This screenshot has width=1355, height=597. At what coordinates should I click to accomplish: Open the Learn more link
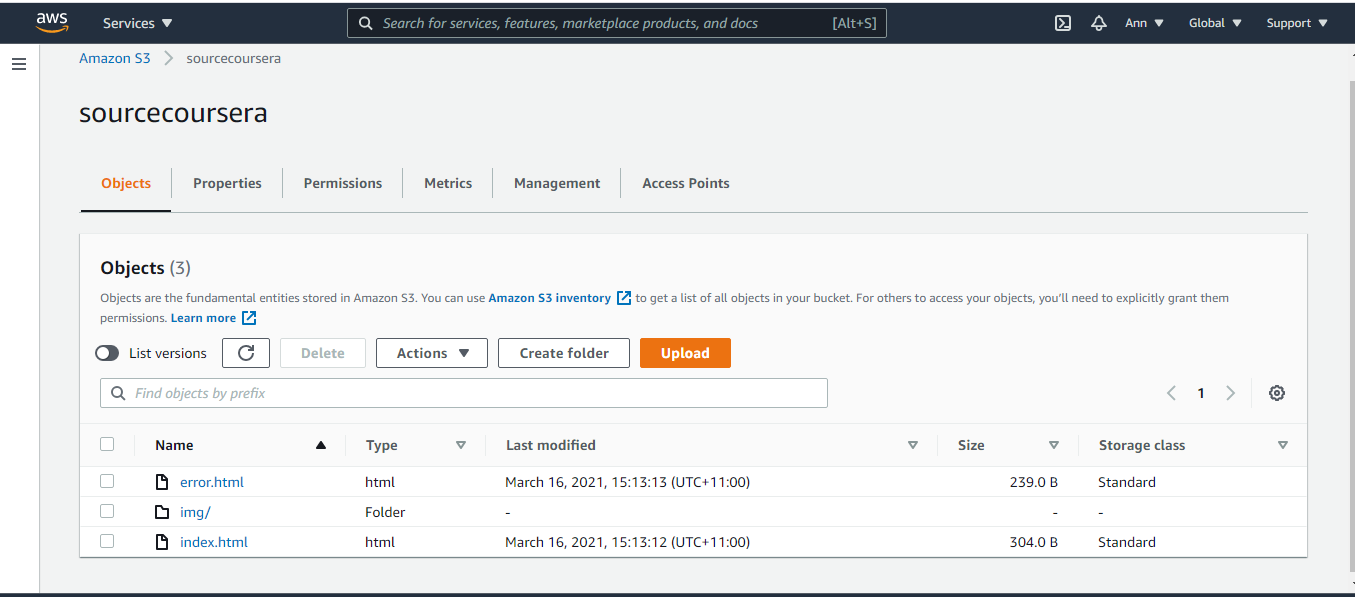pyautogui.click(x=203, y=318)
